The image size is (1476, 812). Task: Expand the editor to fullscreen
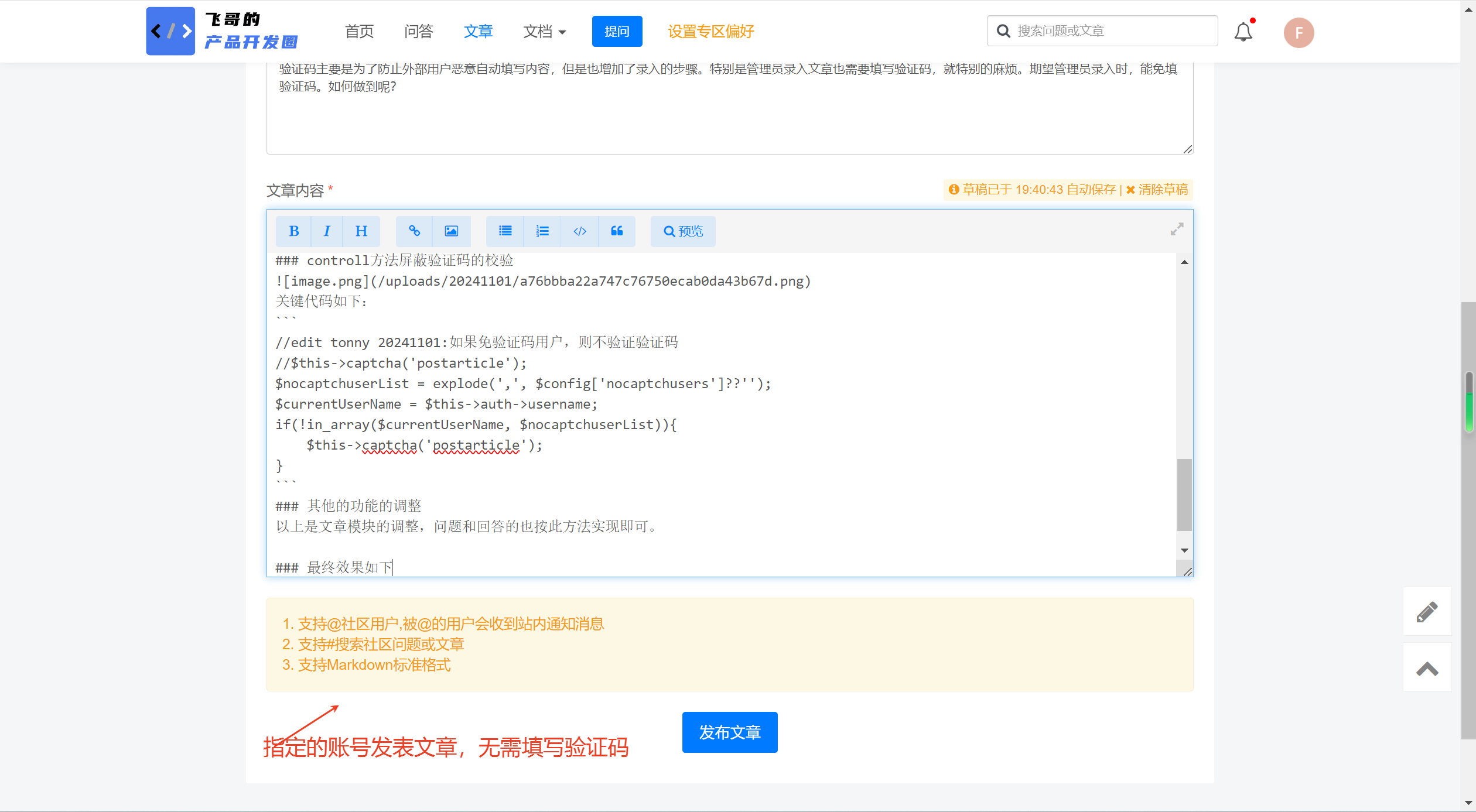click(1177, 229)
